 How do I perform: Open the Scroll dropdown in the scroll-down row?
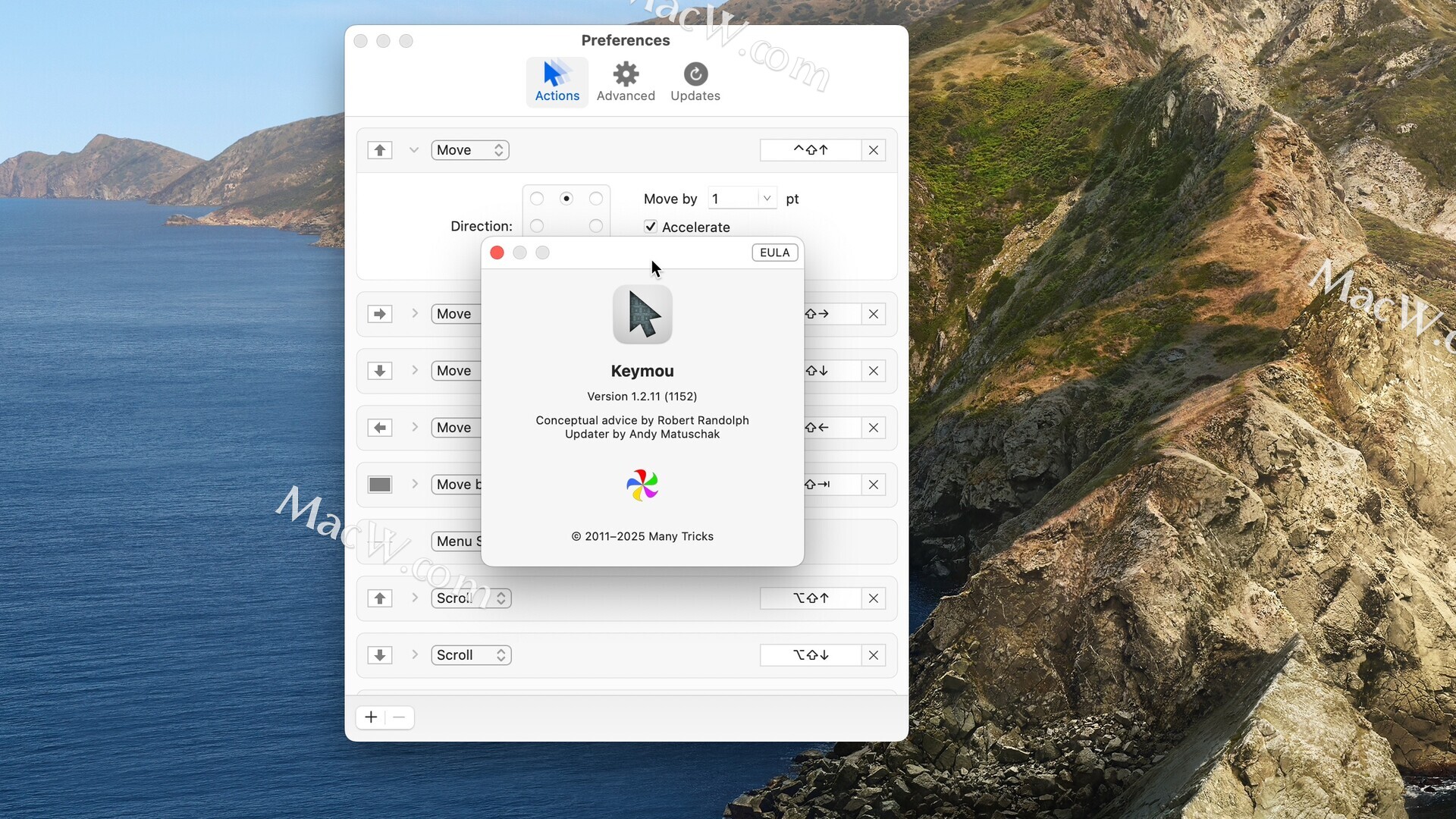coord(471,655)
